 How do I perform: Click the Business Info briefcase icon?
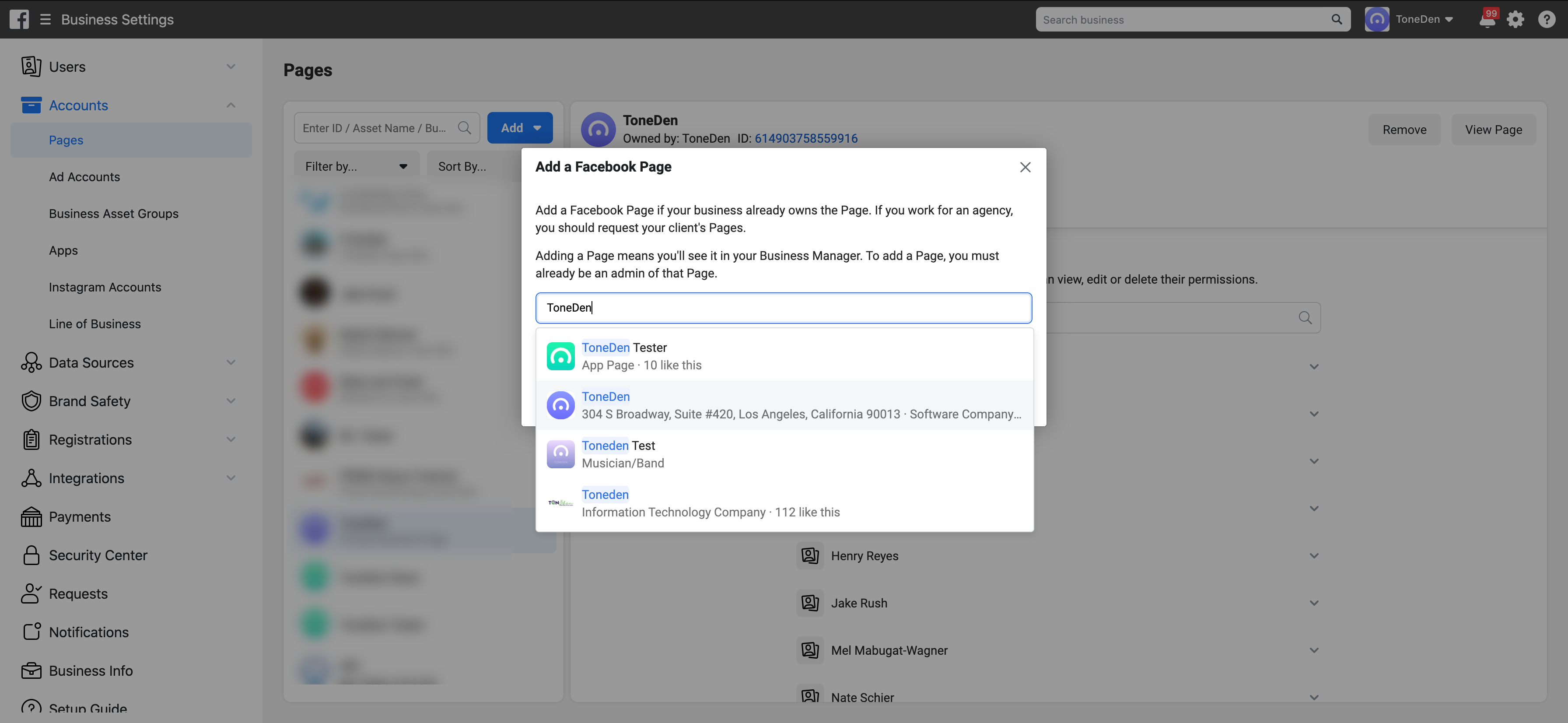(31, 670)
